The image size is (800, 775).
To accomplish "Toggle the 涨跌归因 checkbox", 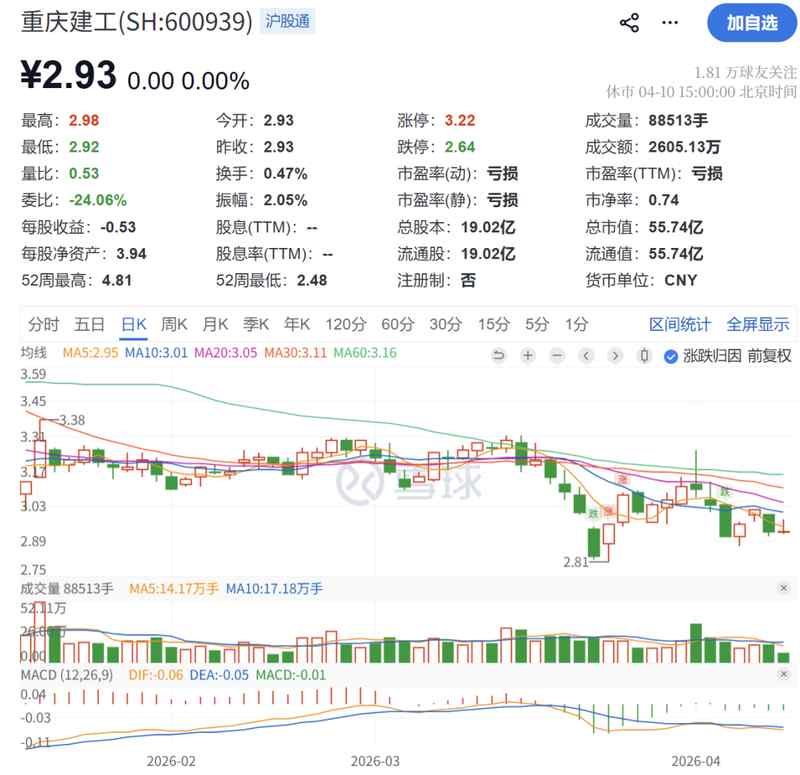I will click(668, 355).
